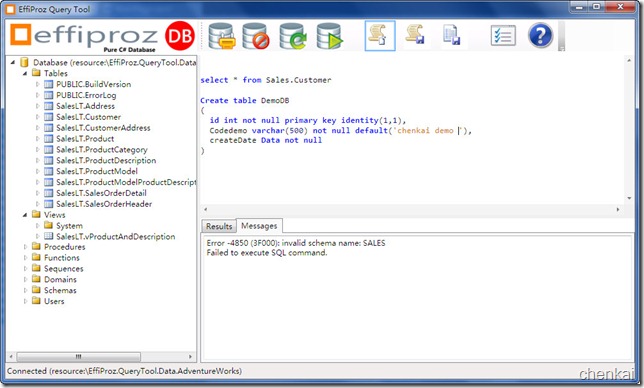Select SalesLT.ProductDescription in the tree
Viewport: 644px width, 388px height.
coord(106,161)
